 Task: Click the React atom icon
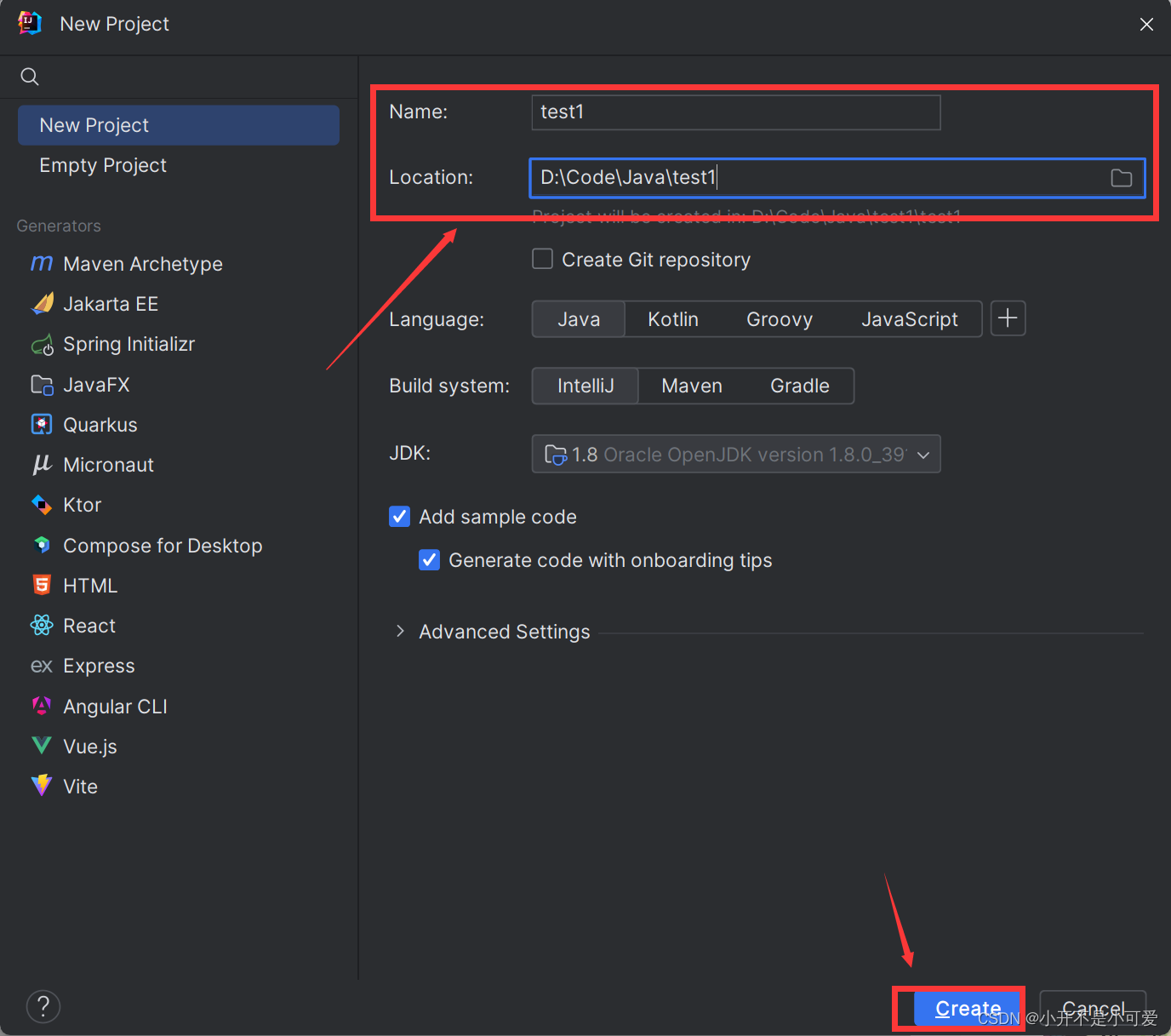coord(42,626)
